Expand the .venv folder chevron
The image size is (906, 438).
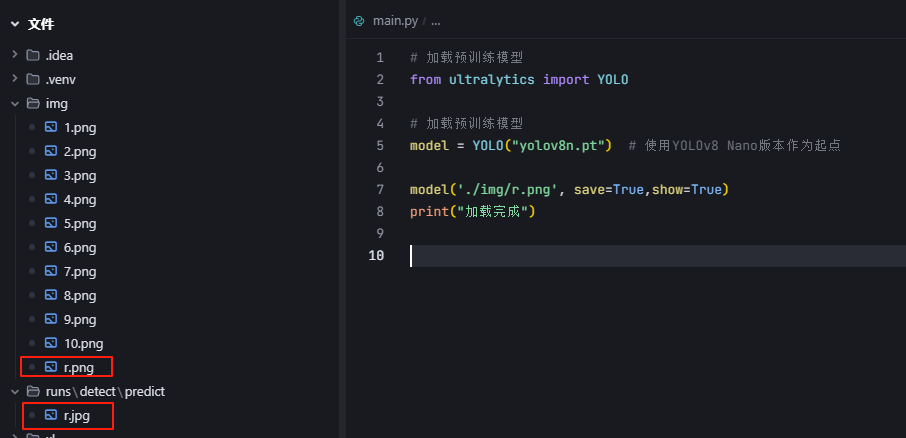[14, 79]
